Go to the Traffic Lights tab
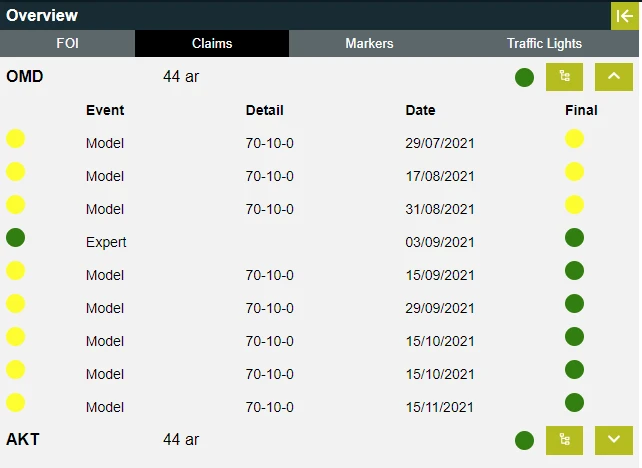642x468 pixels. [x=544, y=44]
